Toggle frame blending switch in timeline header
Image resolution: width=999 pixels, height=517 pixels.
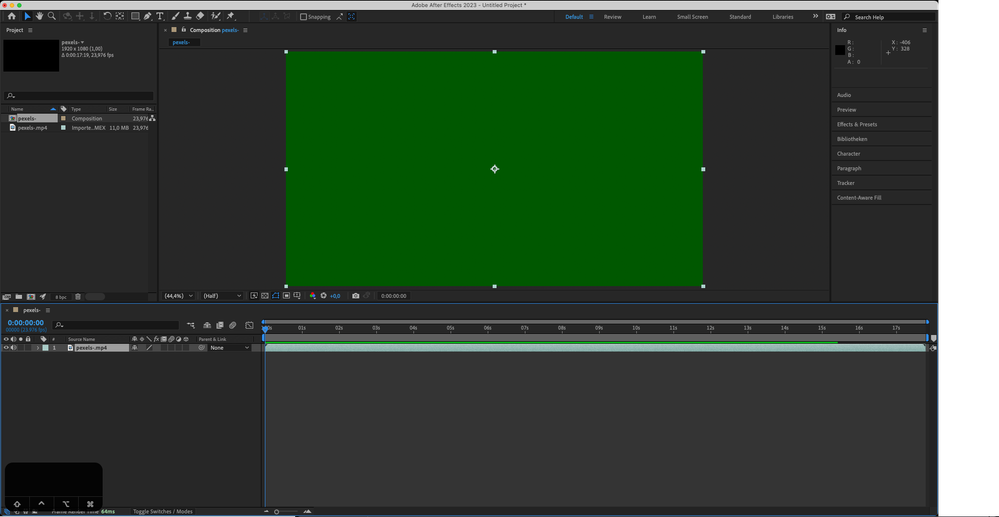coord(220,325)
